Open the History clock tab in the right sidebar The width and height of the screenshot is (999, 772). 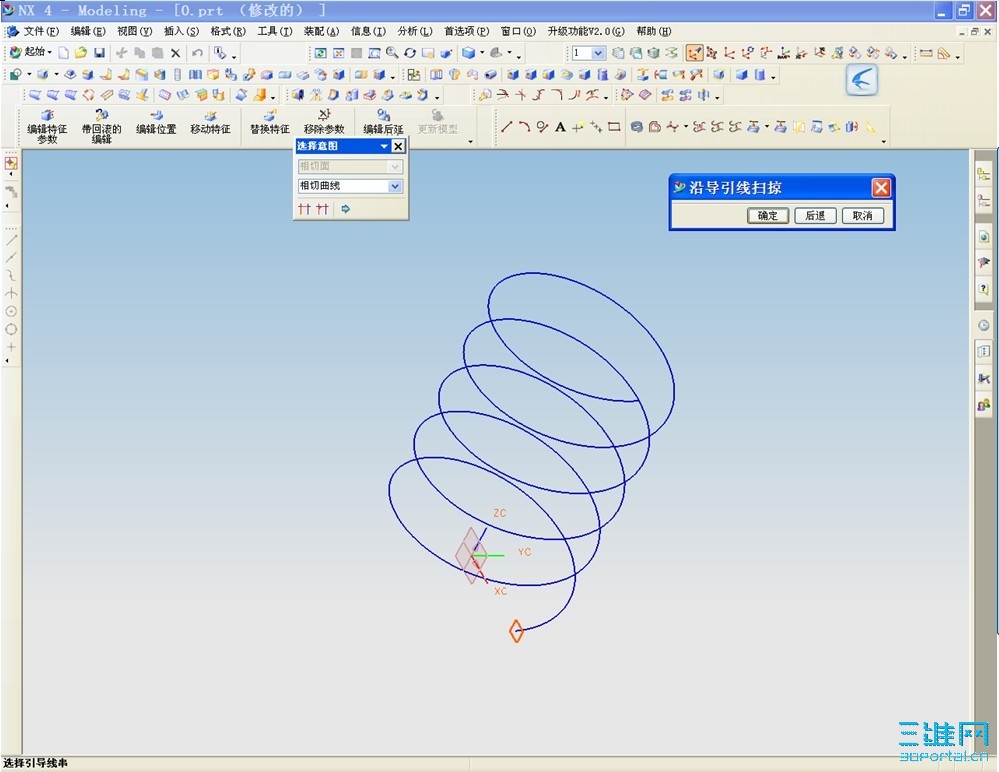pyautogui.click(x=984, y=325)
